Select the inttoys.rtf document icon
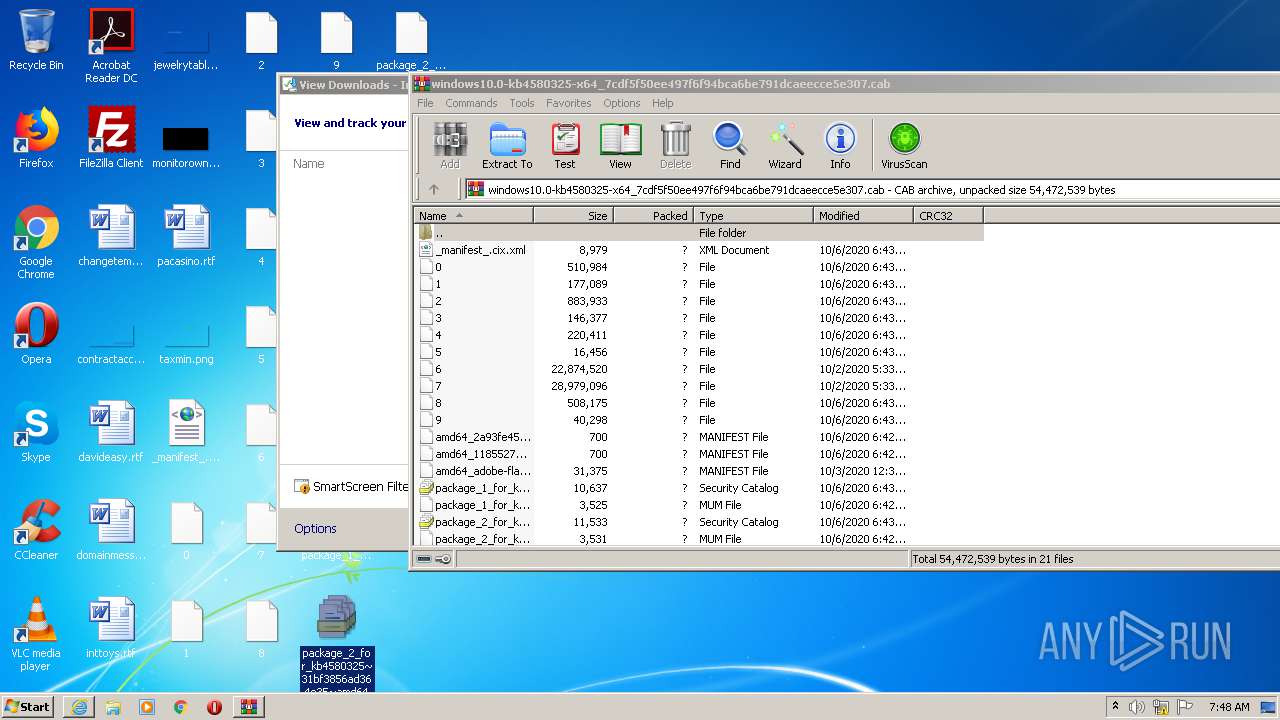1280x720 pixels. pos(111,628)
